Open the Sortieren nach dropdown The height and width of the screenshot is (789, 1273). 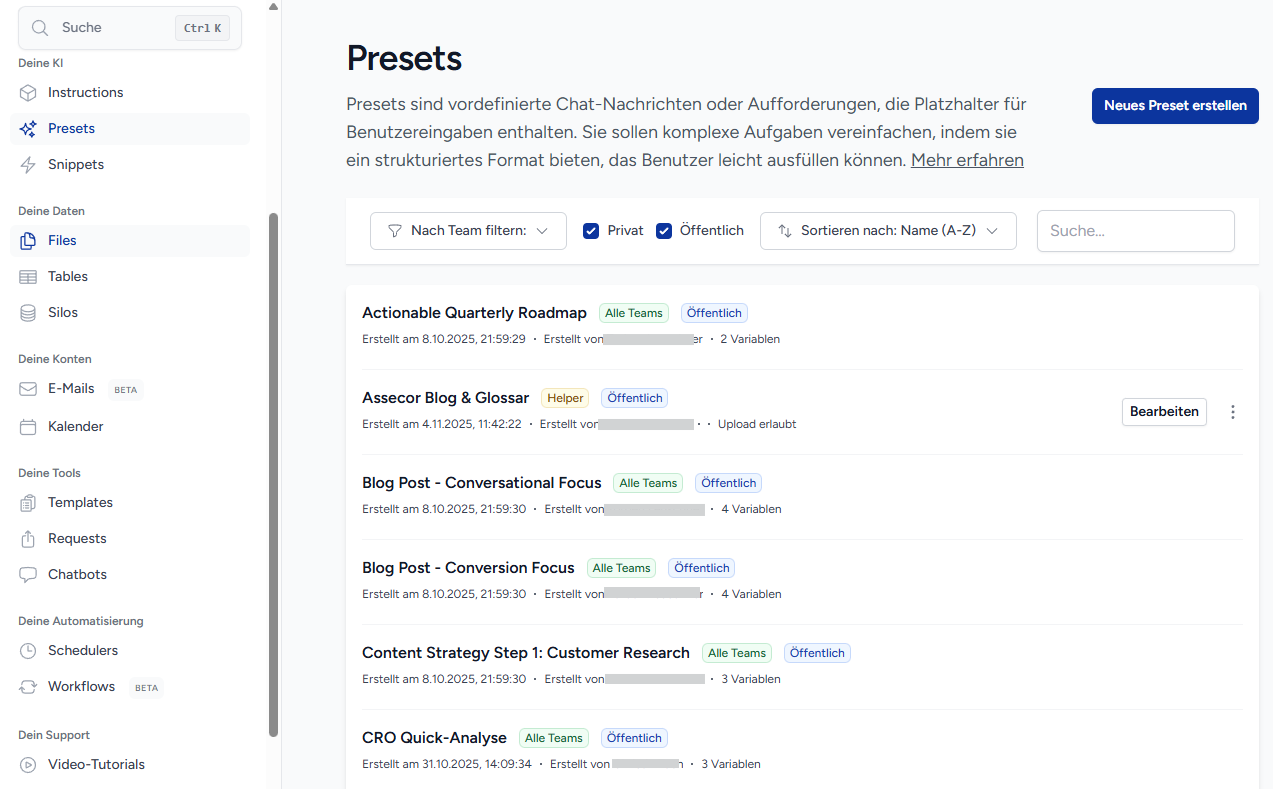pos(887,230)
